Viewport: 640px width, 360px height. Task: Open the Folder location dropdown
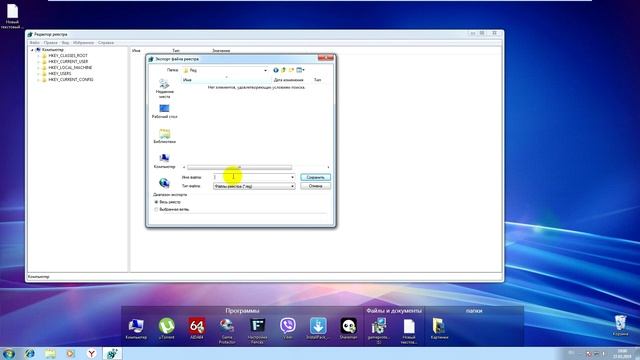pyautogui.click(x=225, y=70)
